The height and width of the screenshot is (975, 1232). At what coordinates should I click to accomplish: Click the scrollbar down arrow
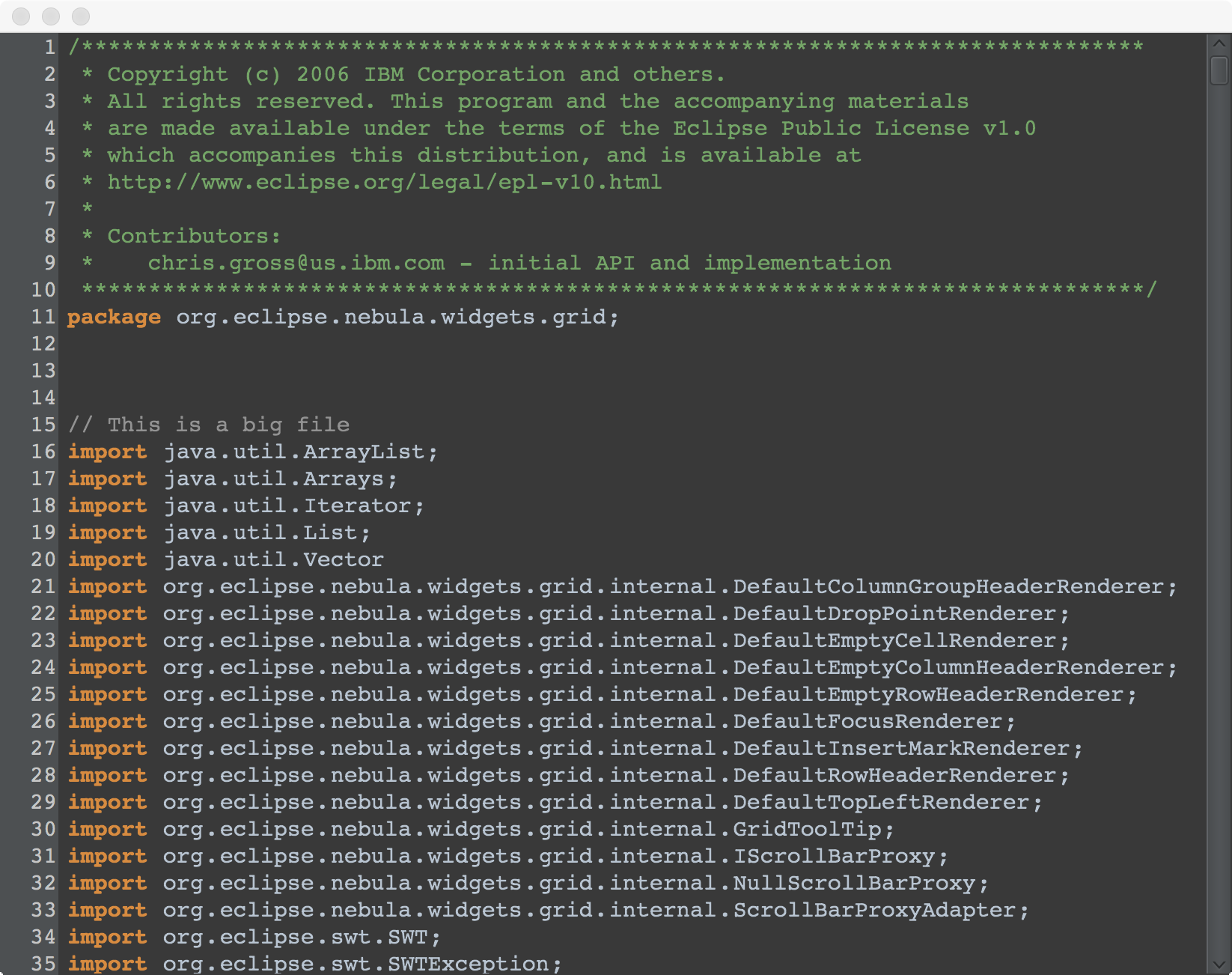point(1219,965)
